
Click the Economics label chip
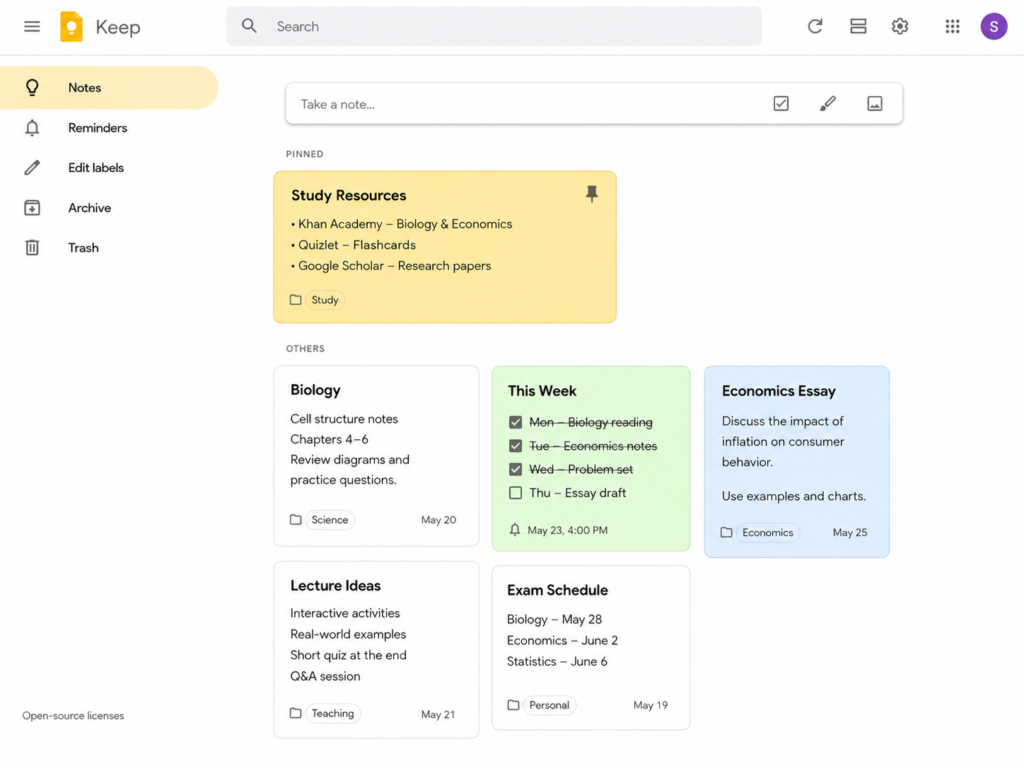(x=767, y=532)
